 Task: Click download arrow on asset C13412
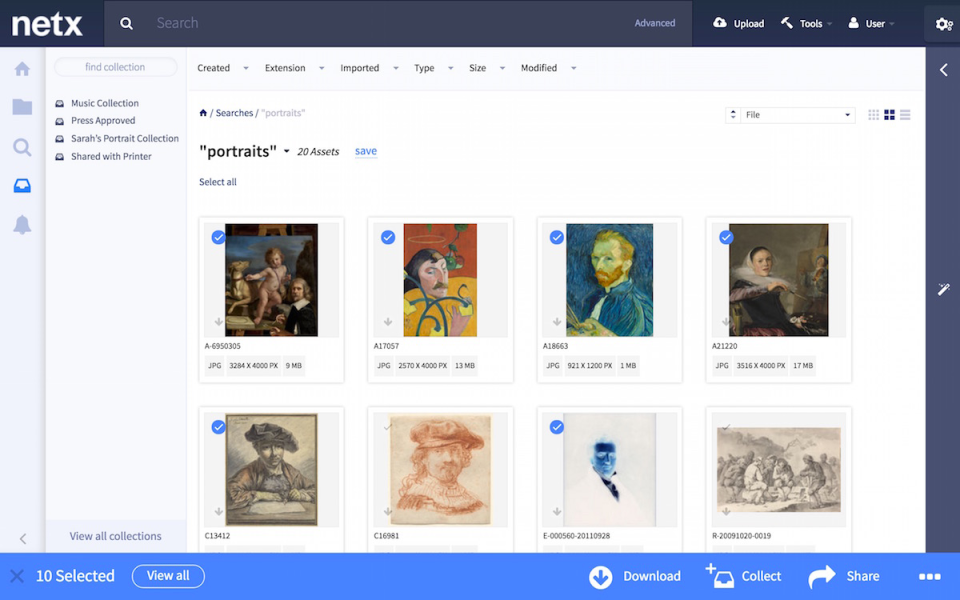tap(219, 512)
